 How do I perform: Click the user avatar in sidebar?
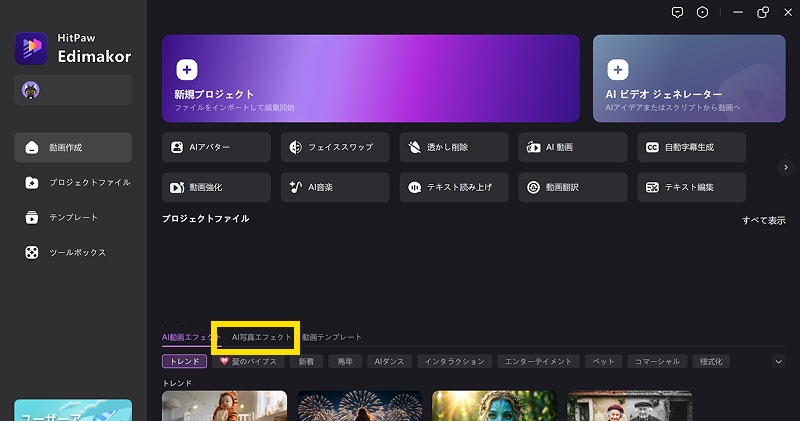[x=31, y=90]
